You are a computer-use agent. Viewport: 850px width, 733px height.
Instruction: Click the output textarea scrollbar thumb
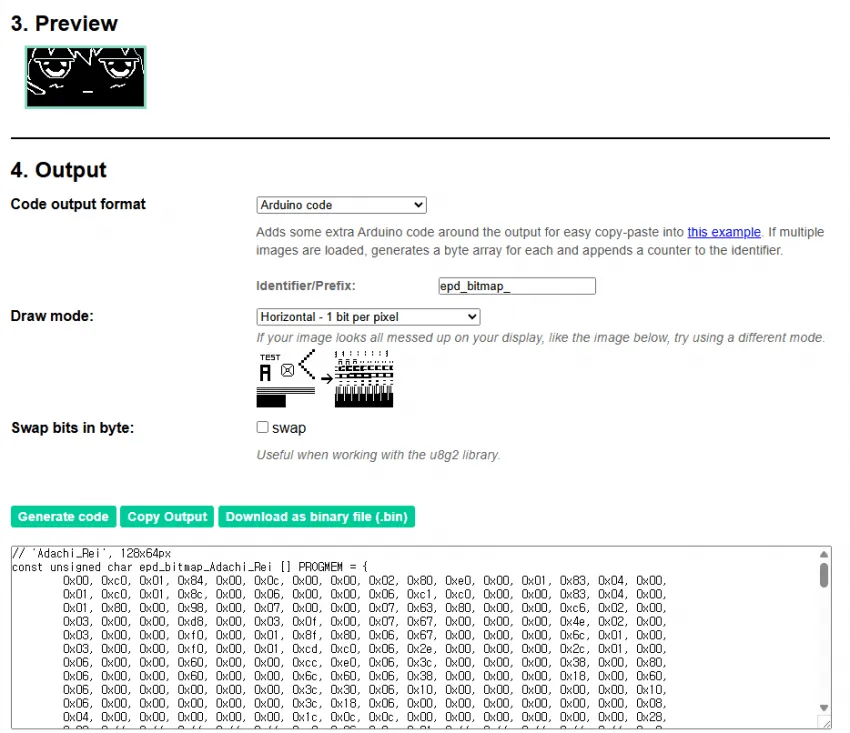coord(823,575)
